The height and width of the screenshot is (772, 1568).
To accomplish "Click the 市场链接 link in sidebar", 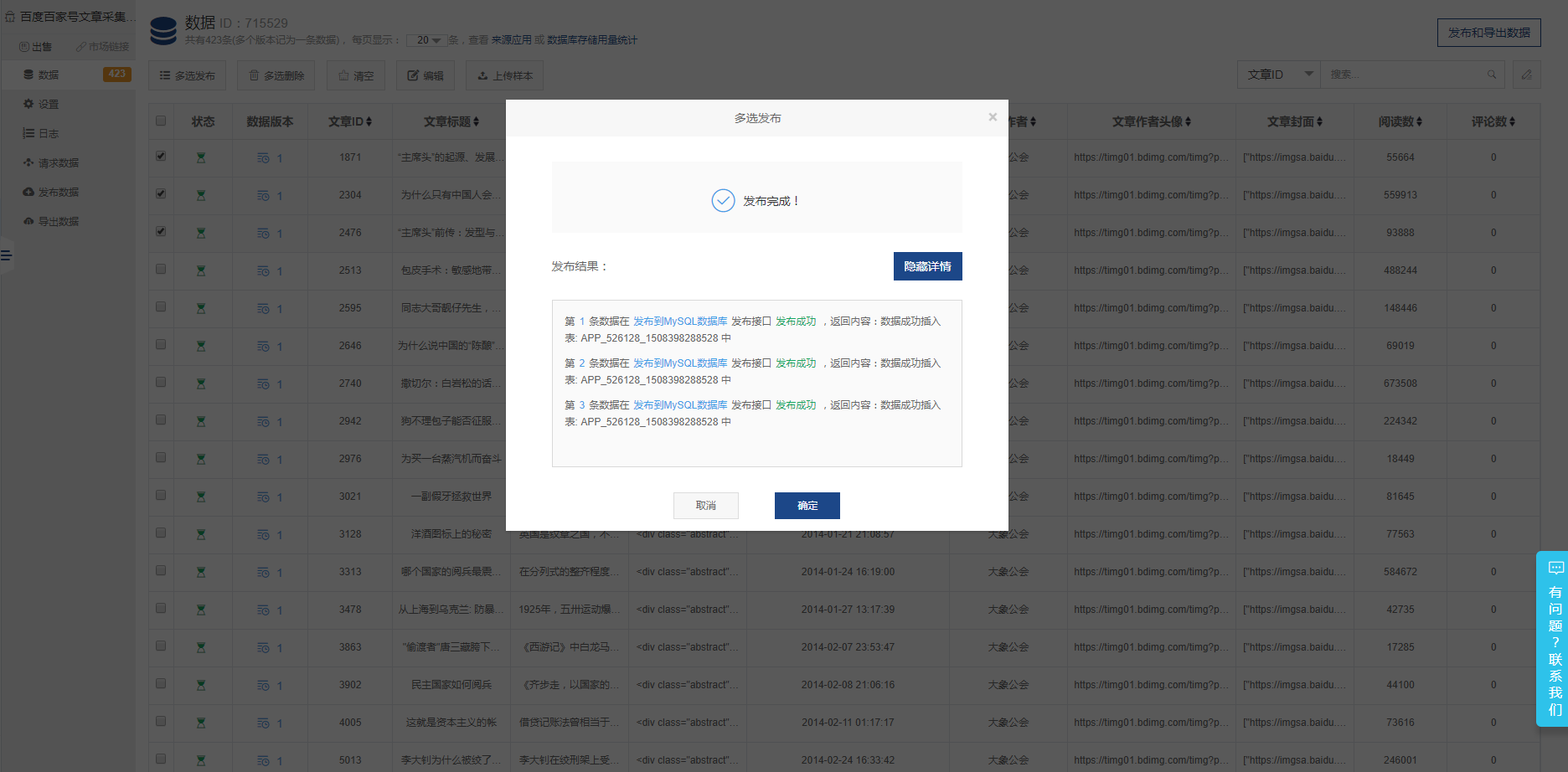I will [x=103, y=47].
